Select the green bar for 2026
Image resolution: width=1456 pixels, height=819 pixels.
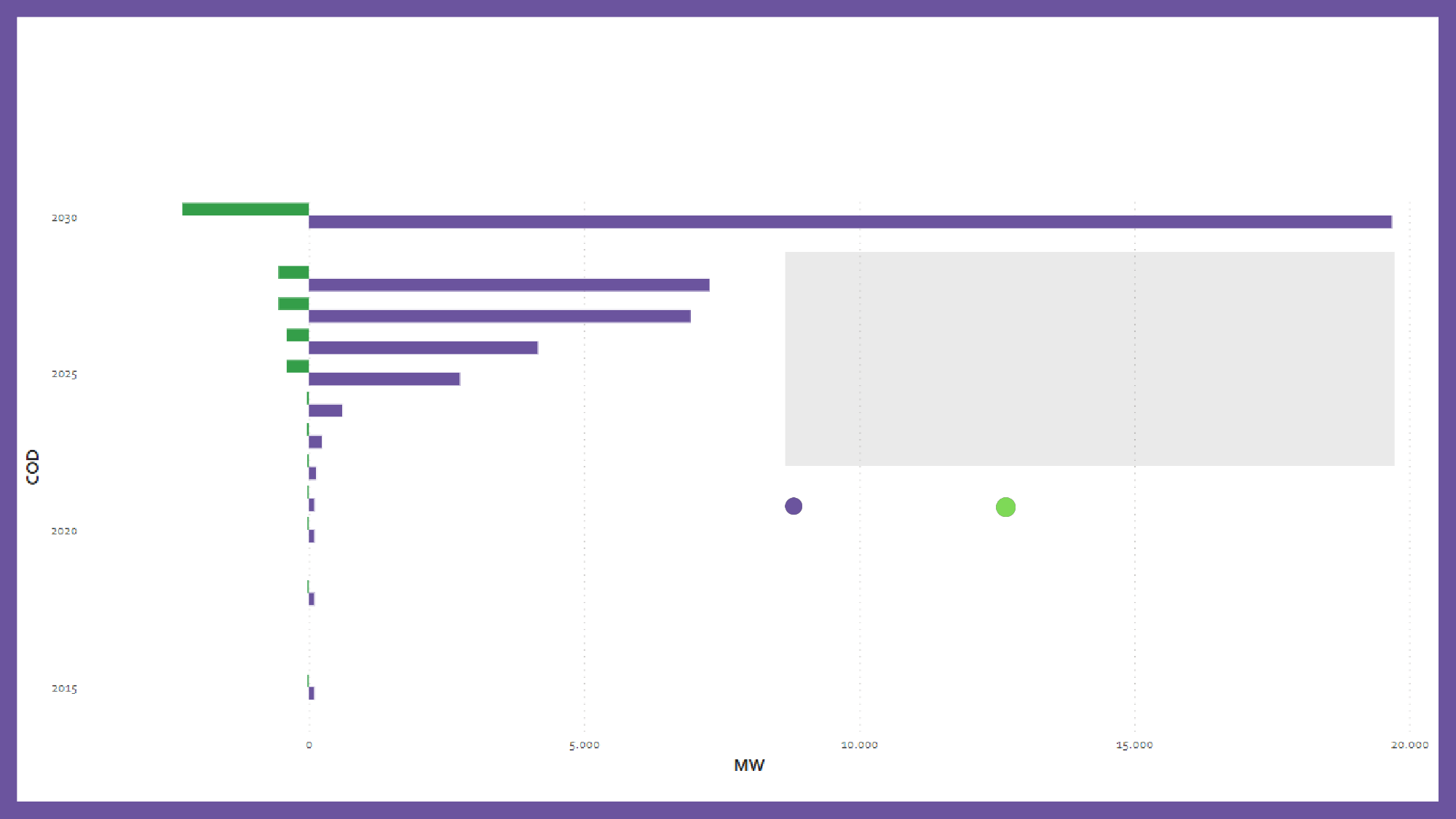pos(298,335)
